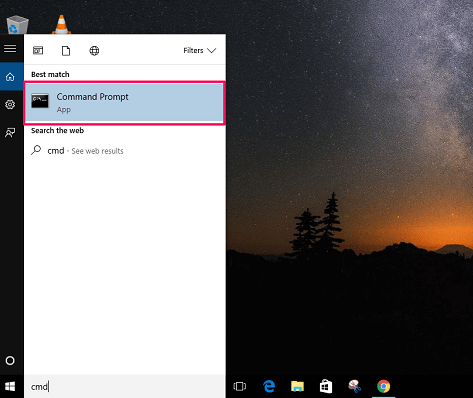
Task: Click the web search magnifier icon
Action: [x=36, y=150]
